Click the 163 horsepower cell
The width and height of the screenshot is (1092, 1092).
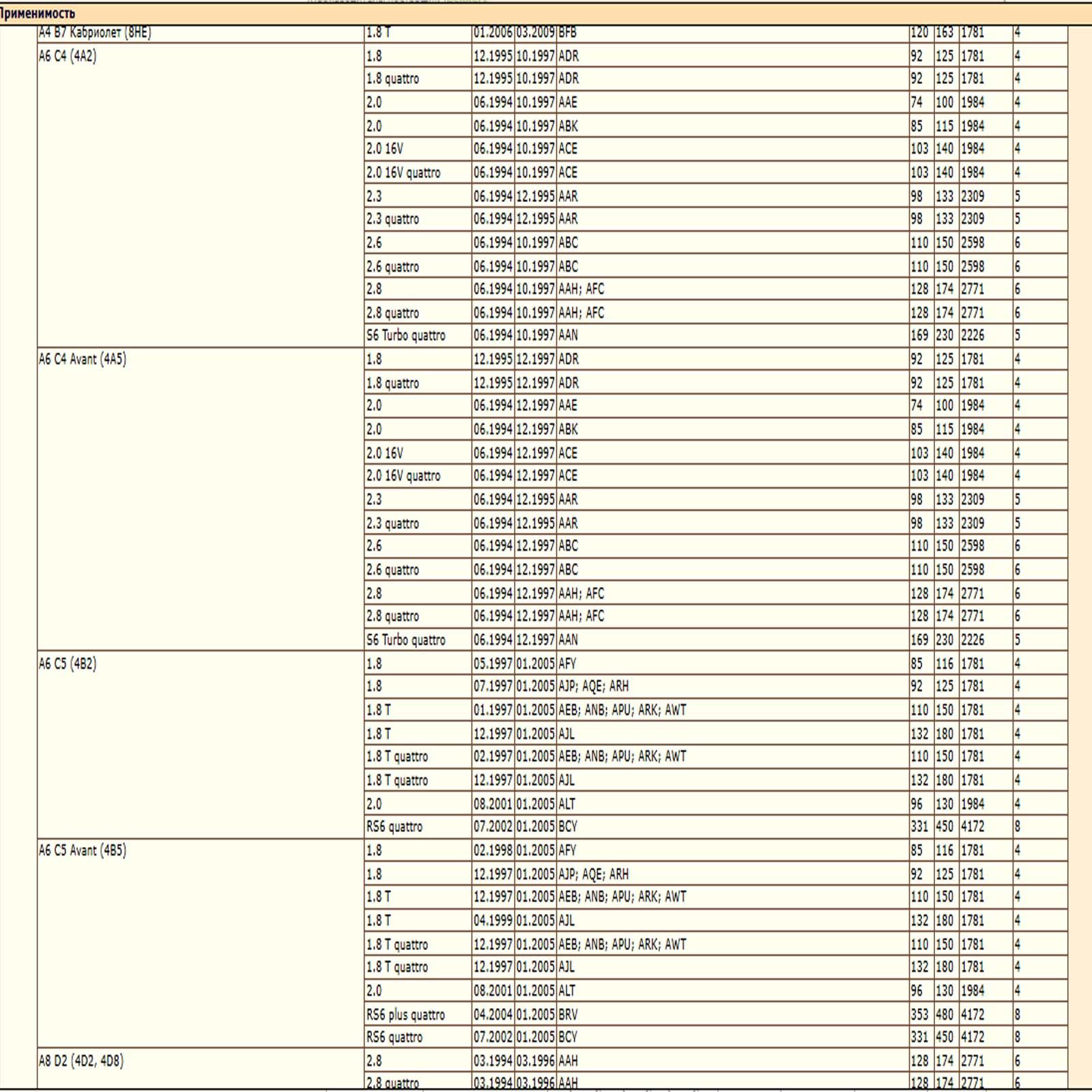[945, 33]
